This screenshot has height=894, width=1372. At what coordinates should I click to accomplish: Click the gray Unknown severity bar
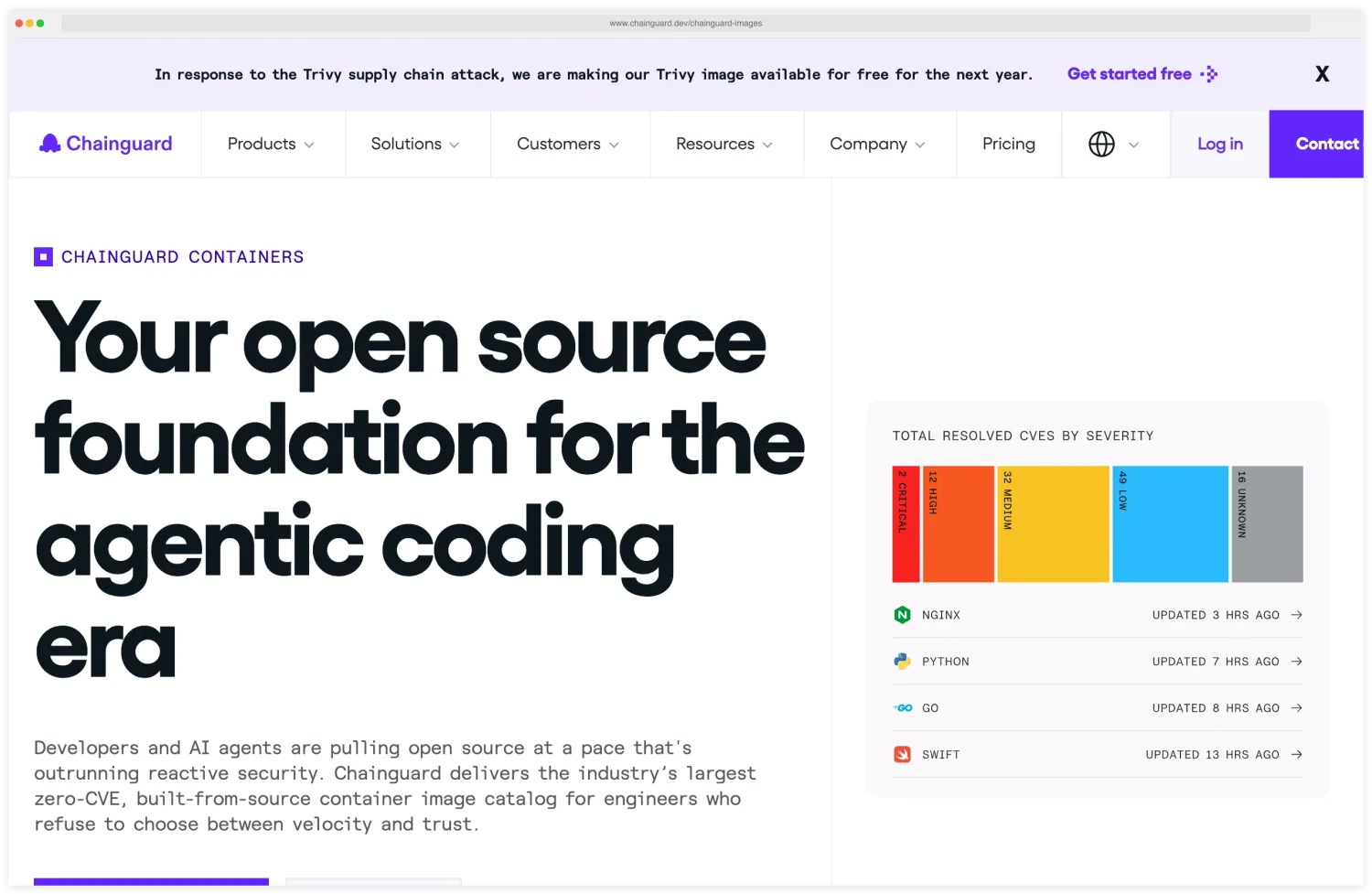click(x=1268, y=524)
